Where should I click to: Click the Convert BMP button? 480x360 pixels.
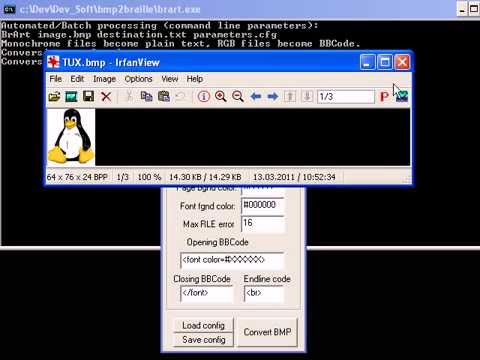(x=267, y=332)
